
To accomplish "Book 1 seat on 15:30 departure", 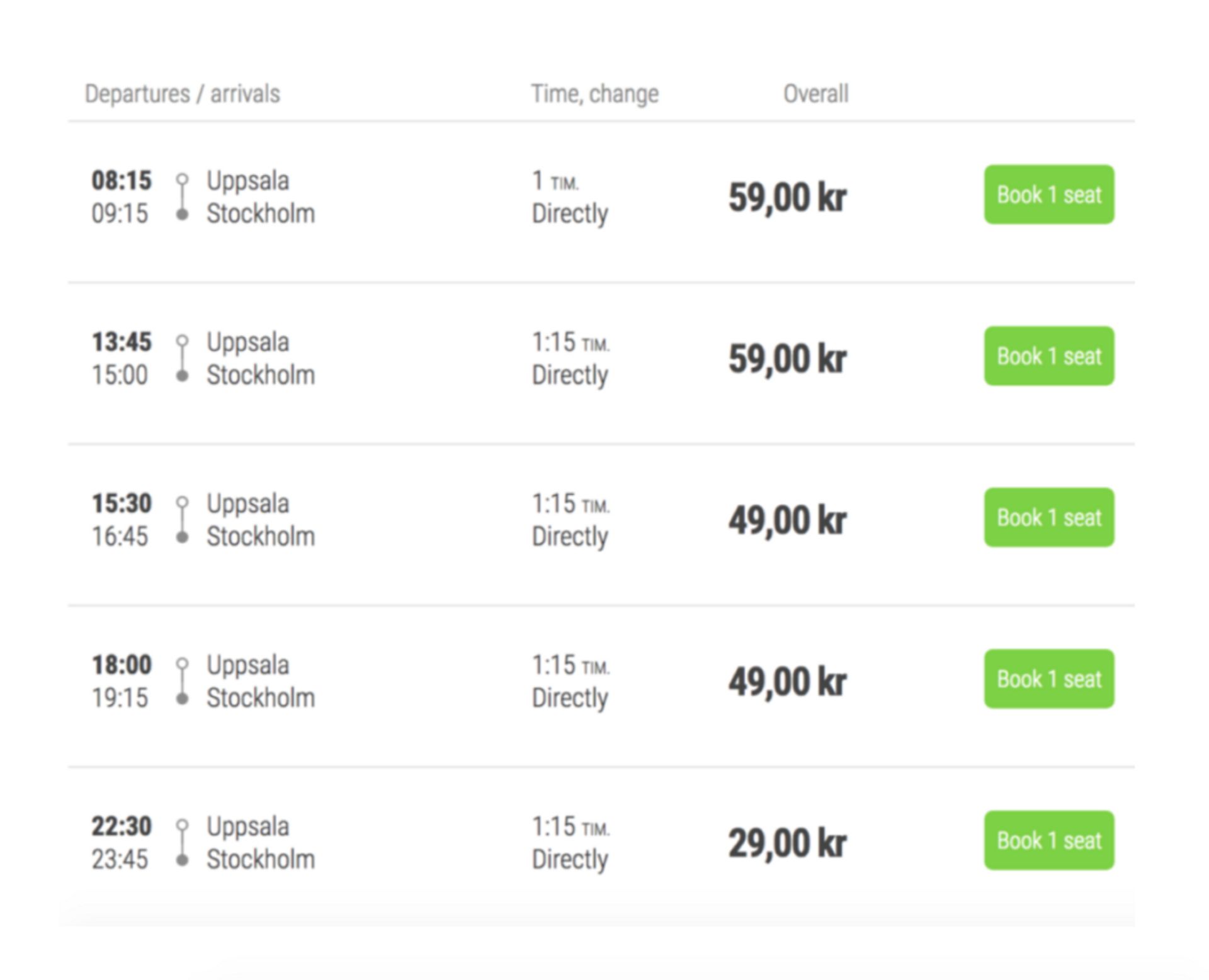I will click(1049, 518).
